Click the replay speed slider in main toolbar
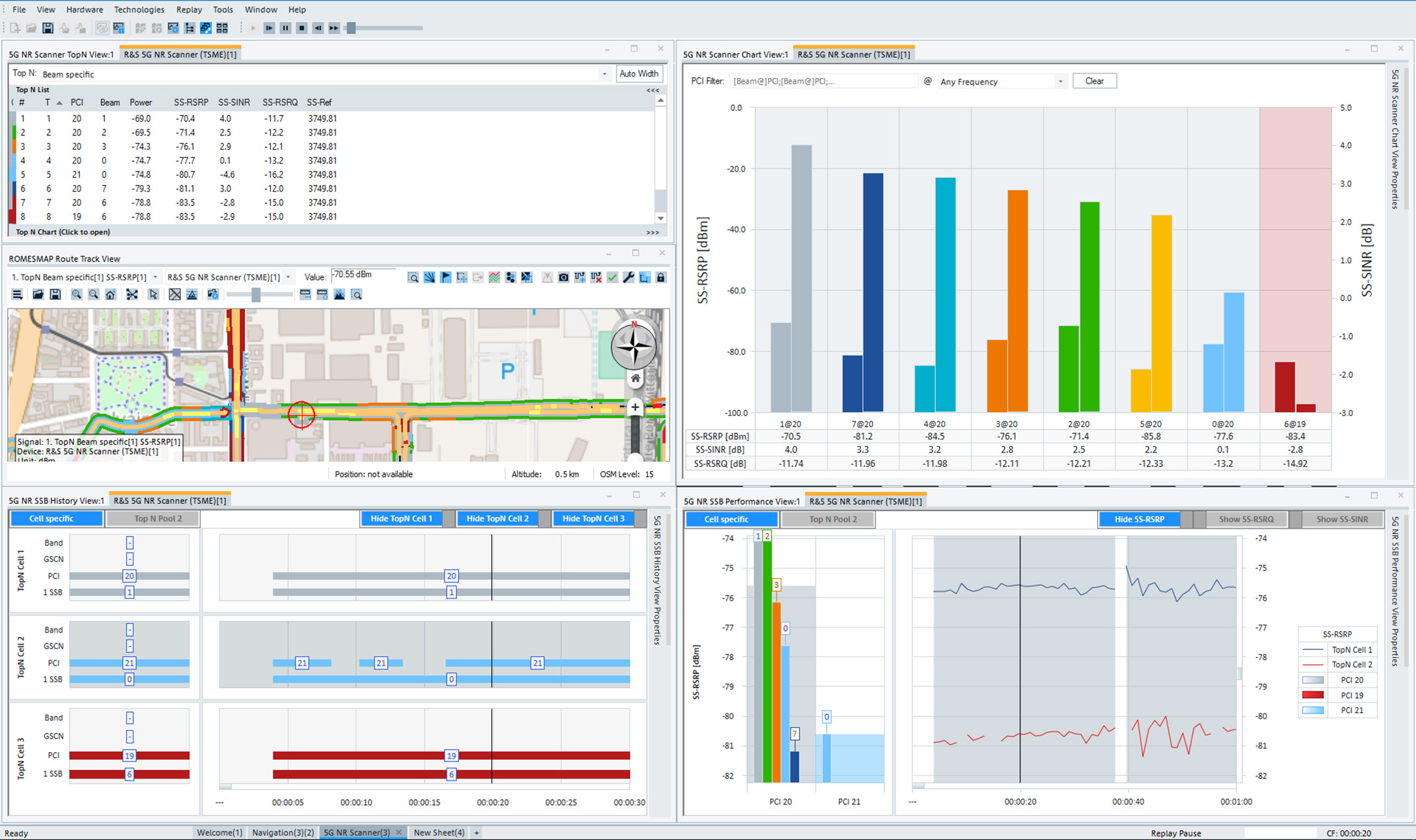The height and width of the screenshot is (840, 1416). click(351, 28)
